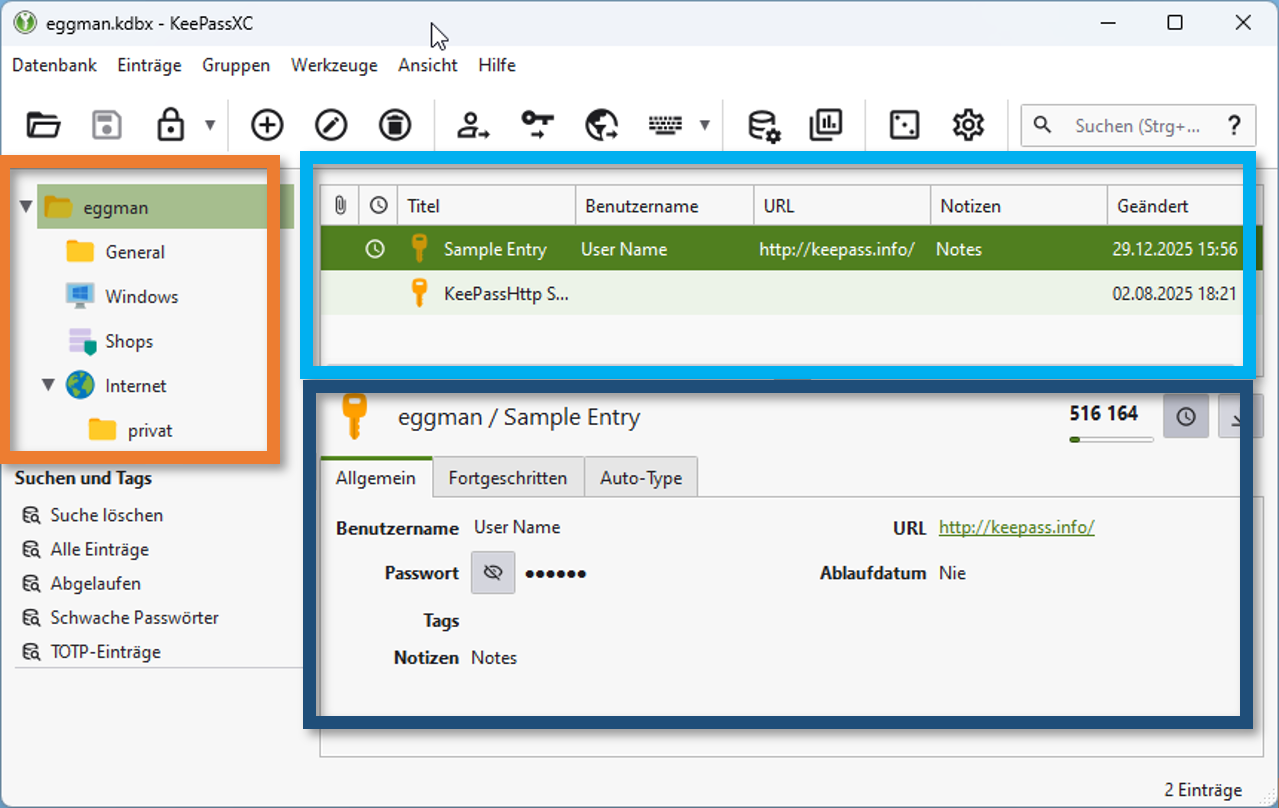Collapse the Internet group tree arrow
This screenshot has height=808, width=1279.
point(48,385)
